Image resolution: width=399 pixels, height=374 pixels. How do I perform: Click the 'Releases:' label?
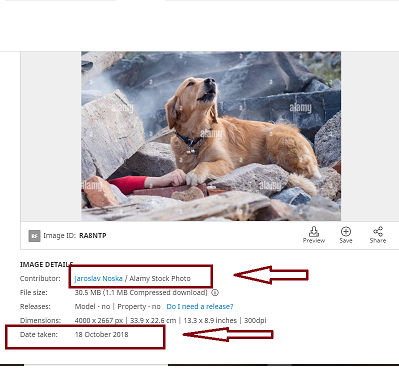35,306
